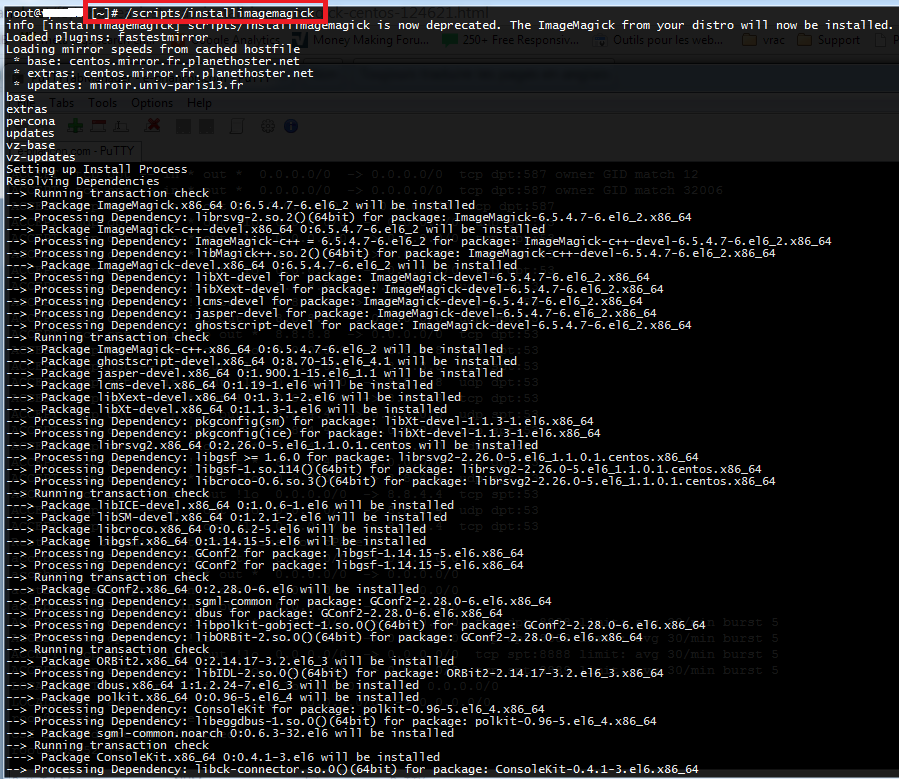Click the red X close-tab icon in background toolbar
This screenshot has width=899, height=779.
pos(153,126)
